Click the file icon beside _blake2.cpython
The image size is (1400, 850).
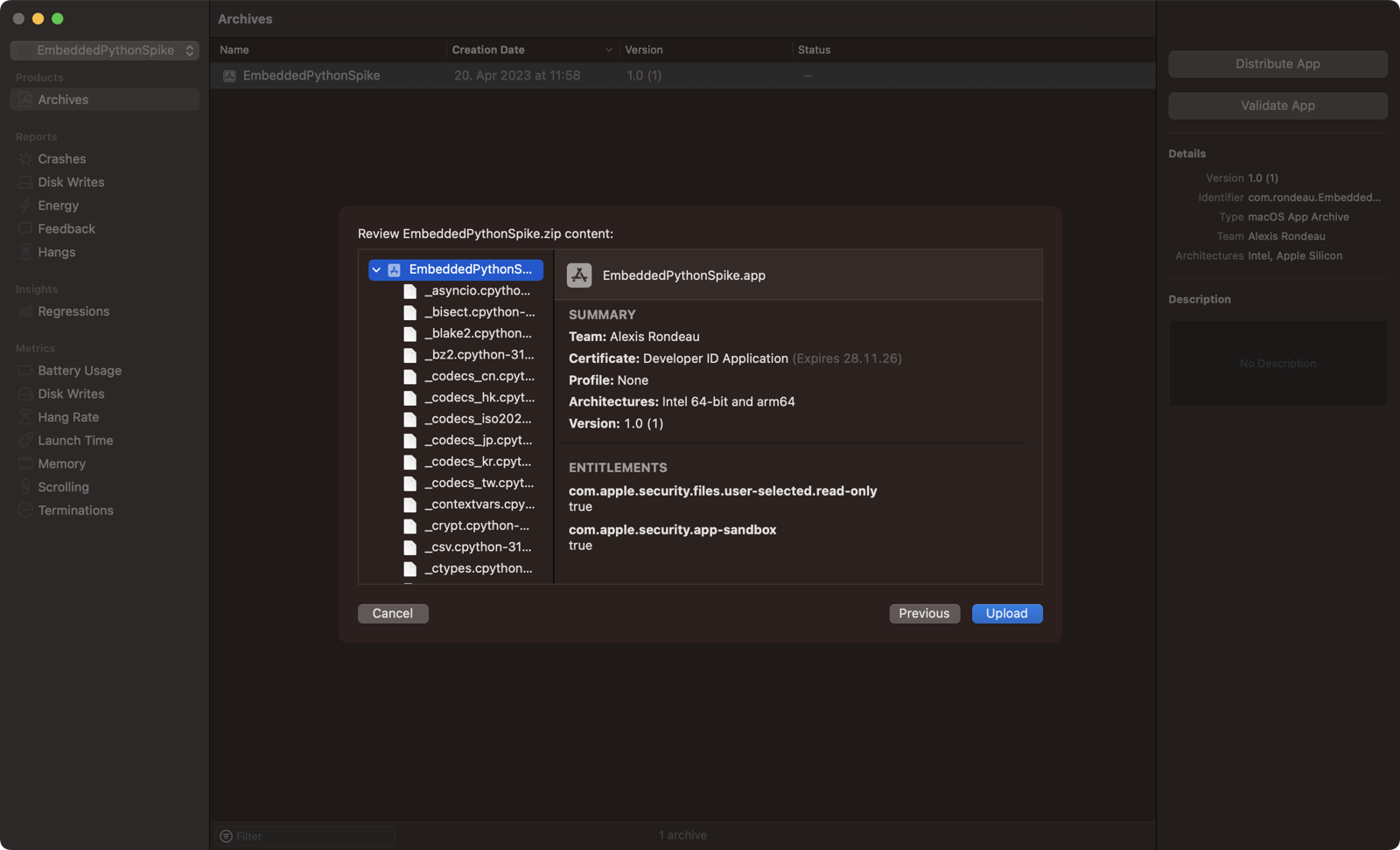tap(409, 334)
